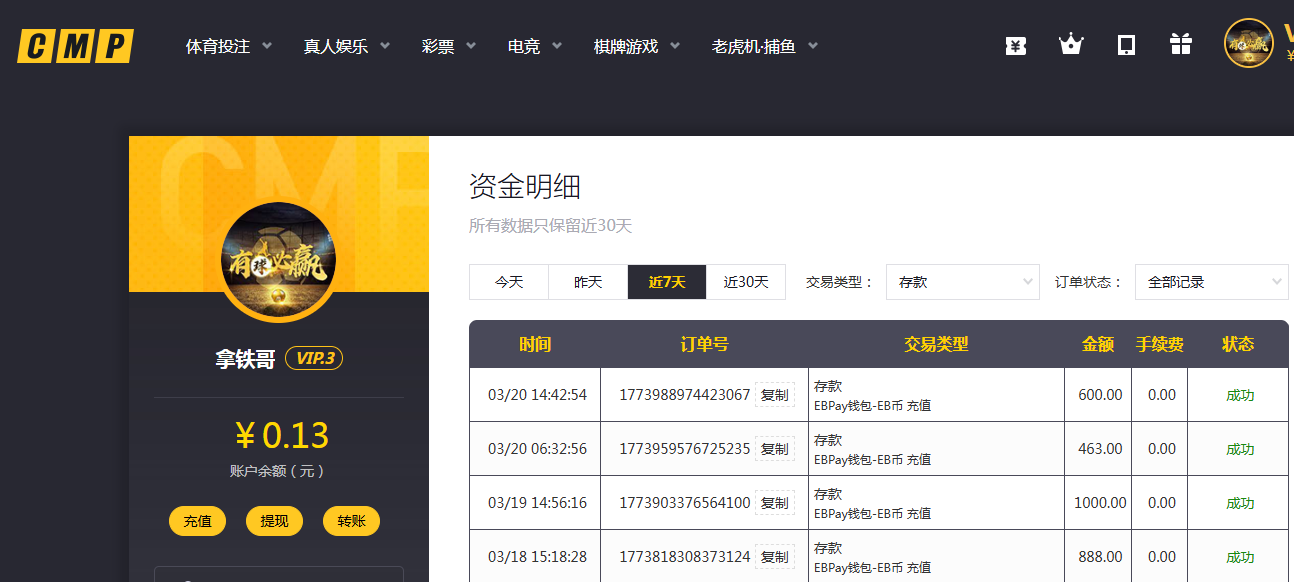Image resolution: width=1294 pixels, height=582 pixels.
Task: Click the mobile app tablet icon
Action: (1126, 45)
